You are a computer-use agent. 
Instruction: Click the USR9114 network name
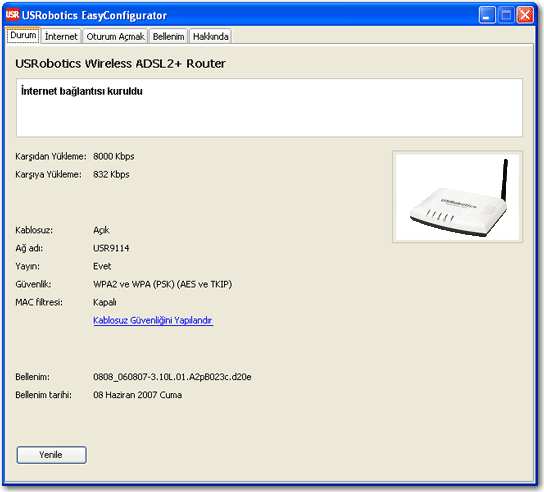[x=111, y=248]
